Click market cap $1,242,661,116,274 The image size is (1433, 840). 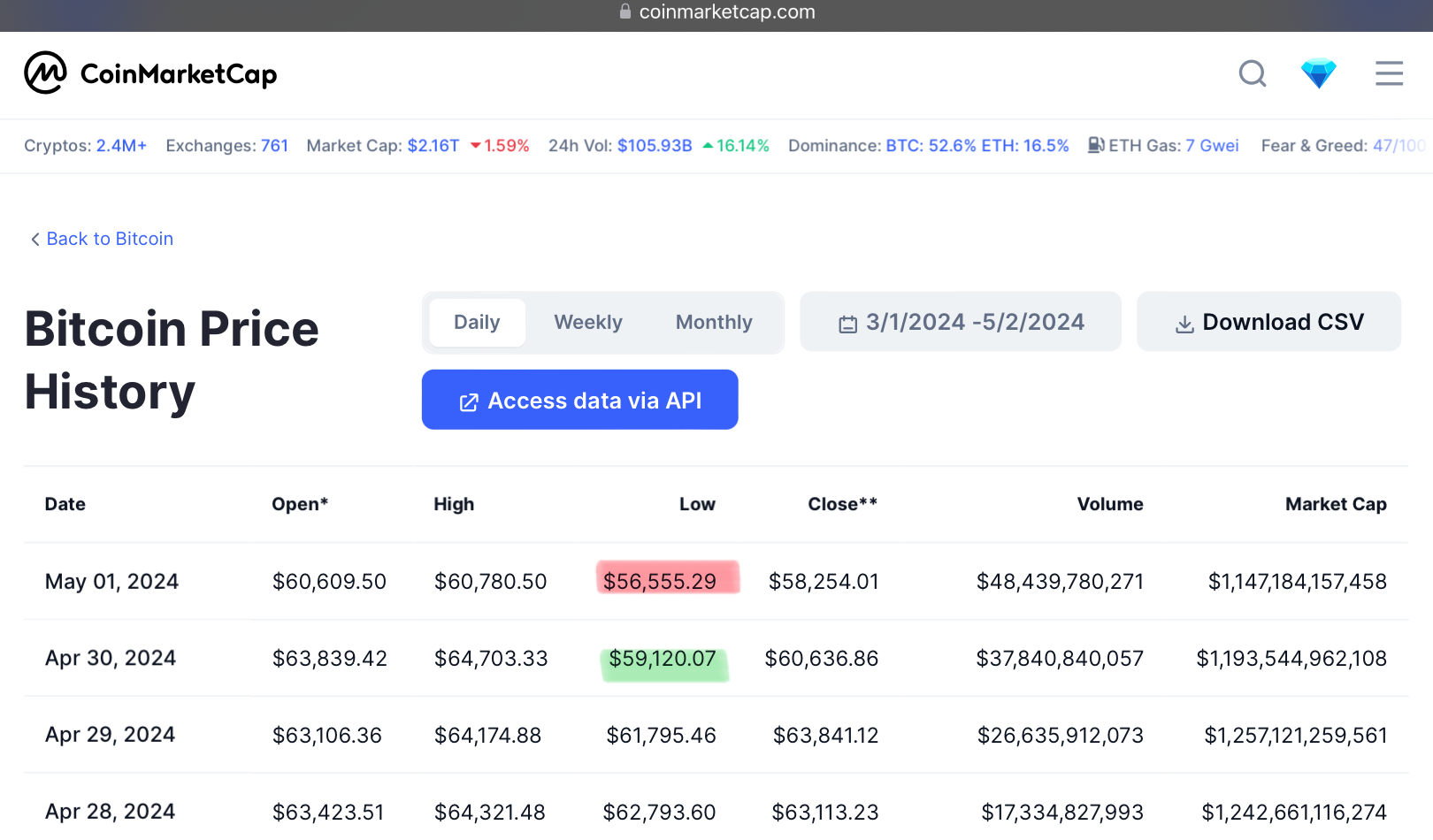pos(1294,812)
